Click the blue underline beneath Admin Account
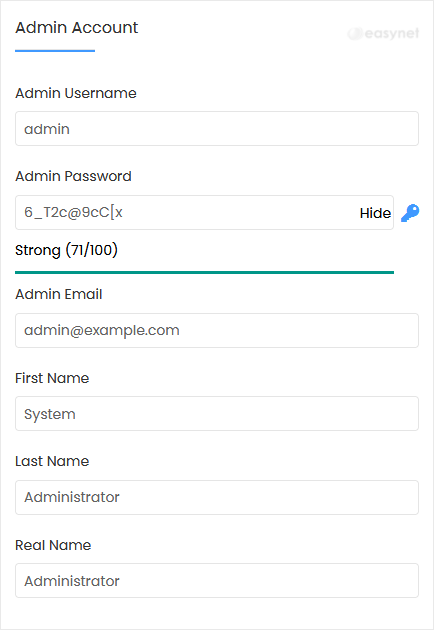The image size is (434, 630). (x=55, y=51)
